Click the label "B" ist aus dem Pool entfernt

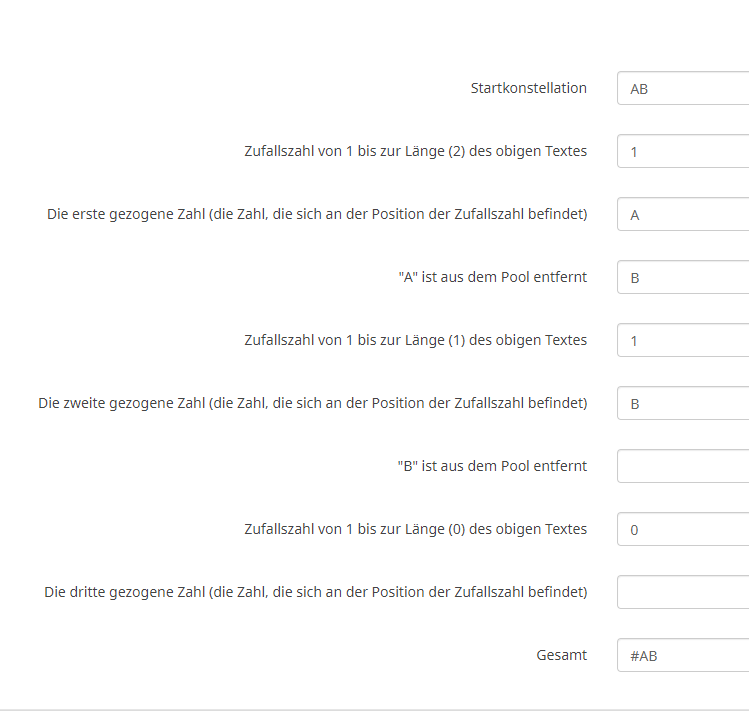pos(492,466)
